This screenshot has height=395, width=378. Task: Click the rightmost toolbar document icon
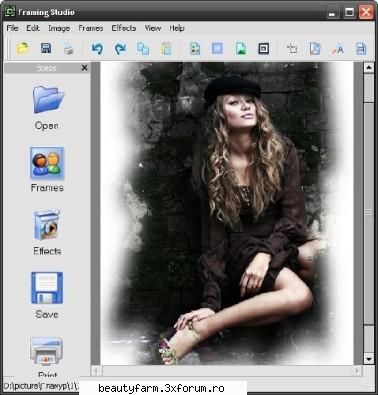(361, 49)
